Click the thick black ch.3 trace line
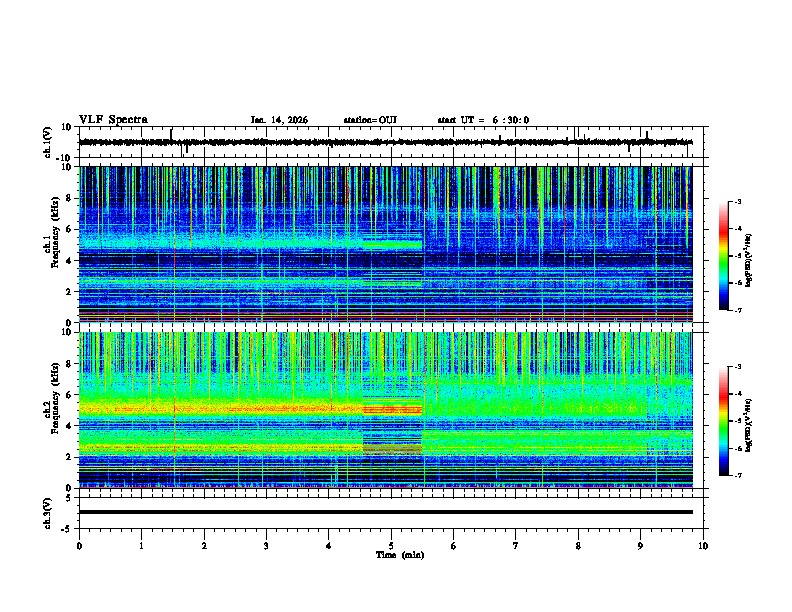792x612 pixels. click(x=386, y=512)
